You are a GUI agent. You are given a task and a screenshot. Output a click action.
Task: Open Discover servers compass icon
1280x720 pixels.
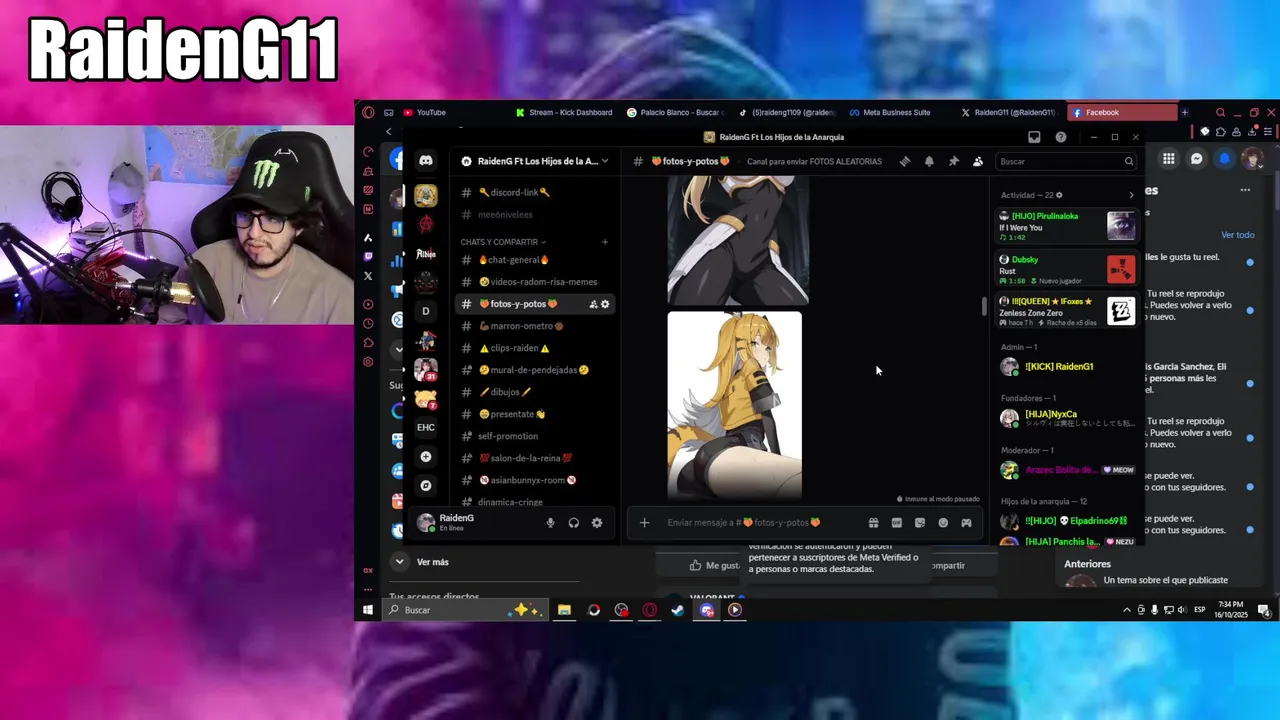tap(426, 486)
